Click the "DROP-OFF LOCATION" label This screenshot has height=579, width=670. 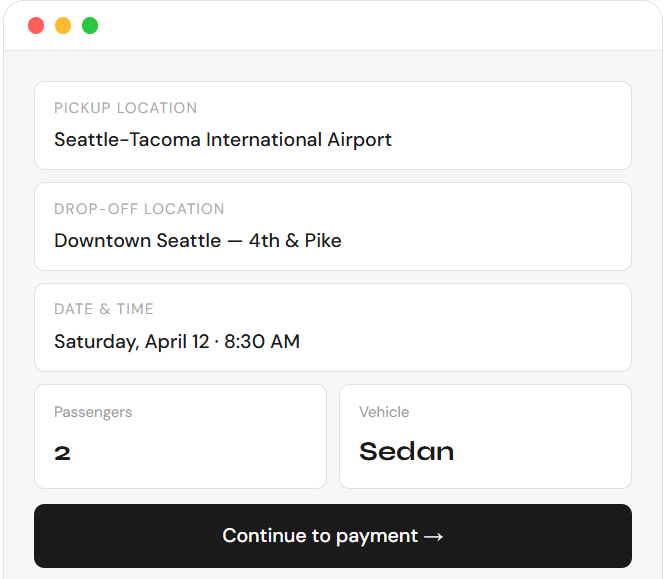(139, 209)
